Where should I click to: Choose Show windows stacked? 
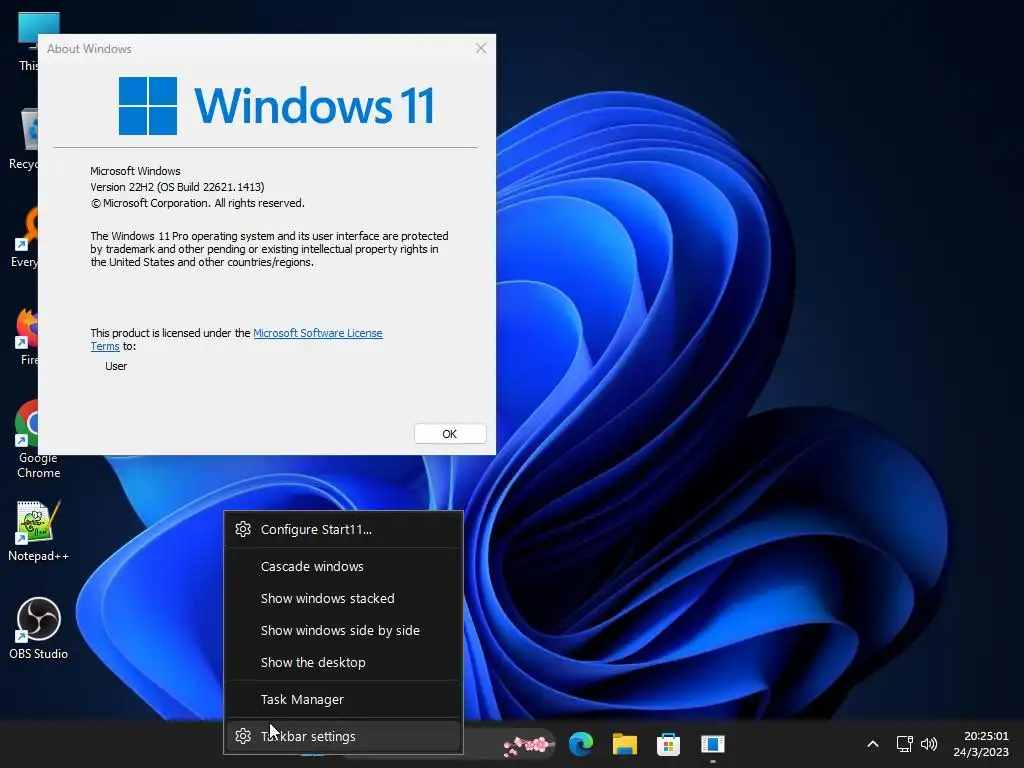[x=344, y=598]
